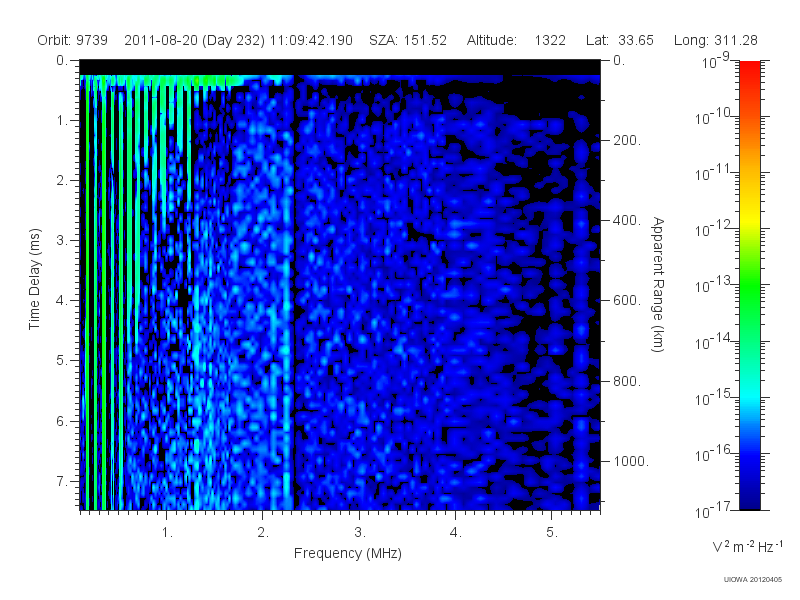Click the time delay tick '0.' on left axis
Screen dimensions: 800x600
click(x=62, y=61)
